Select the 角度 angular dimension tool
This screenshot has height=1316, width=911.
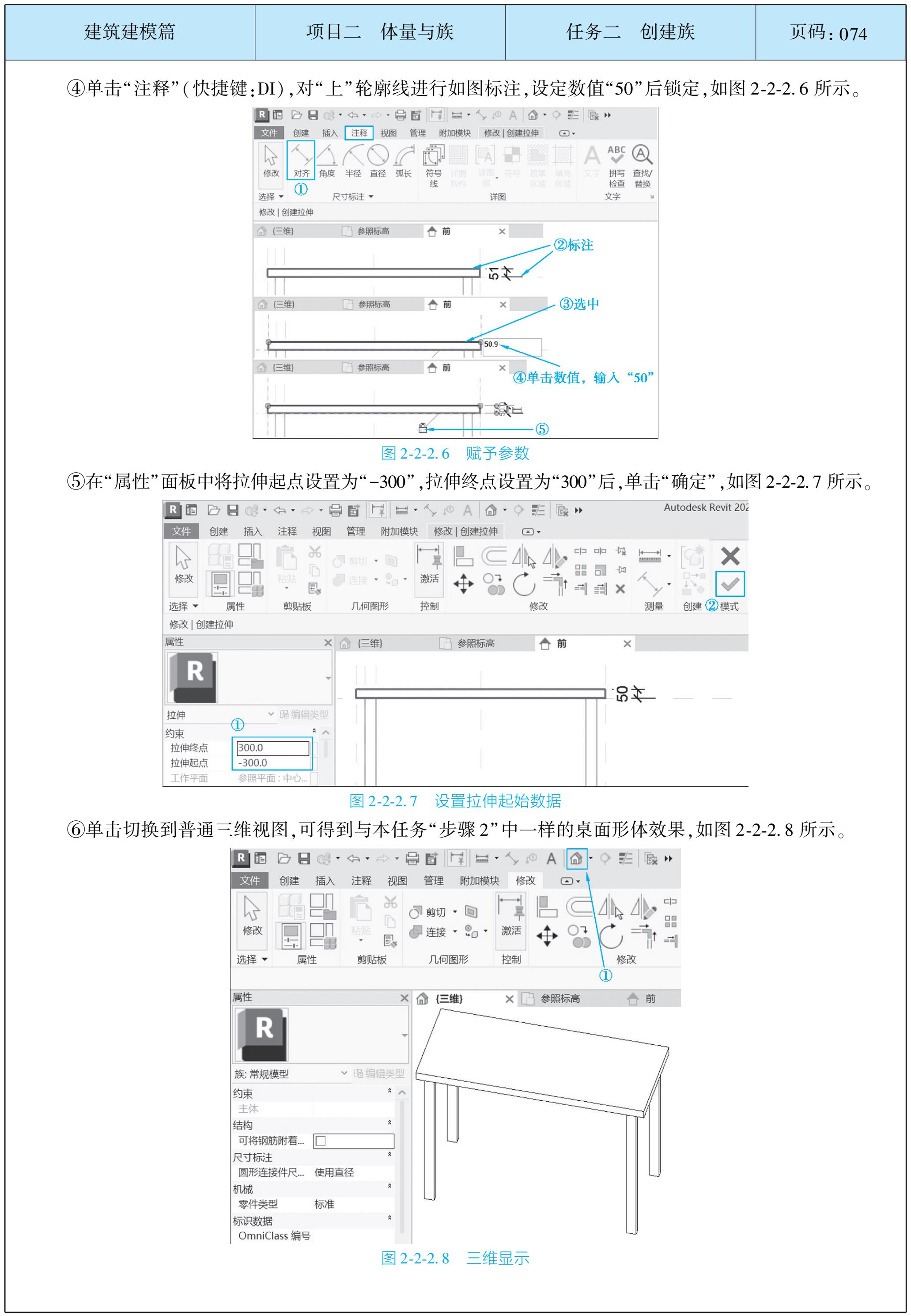pos(327,161)
